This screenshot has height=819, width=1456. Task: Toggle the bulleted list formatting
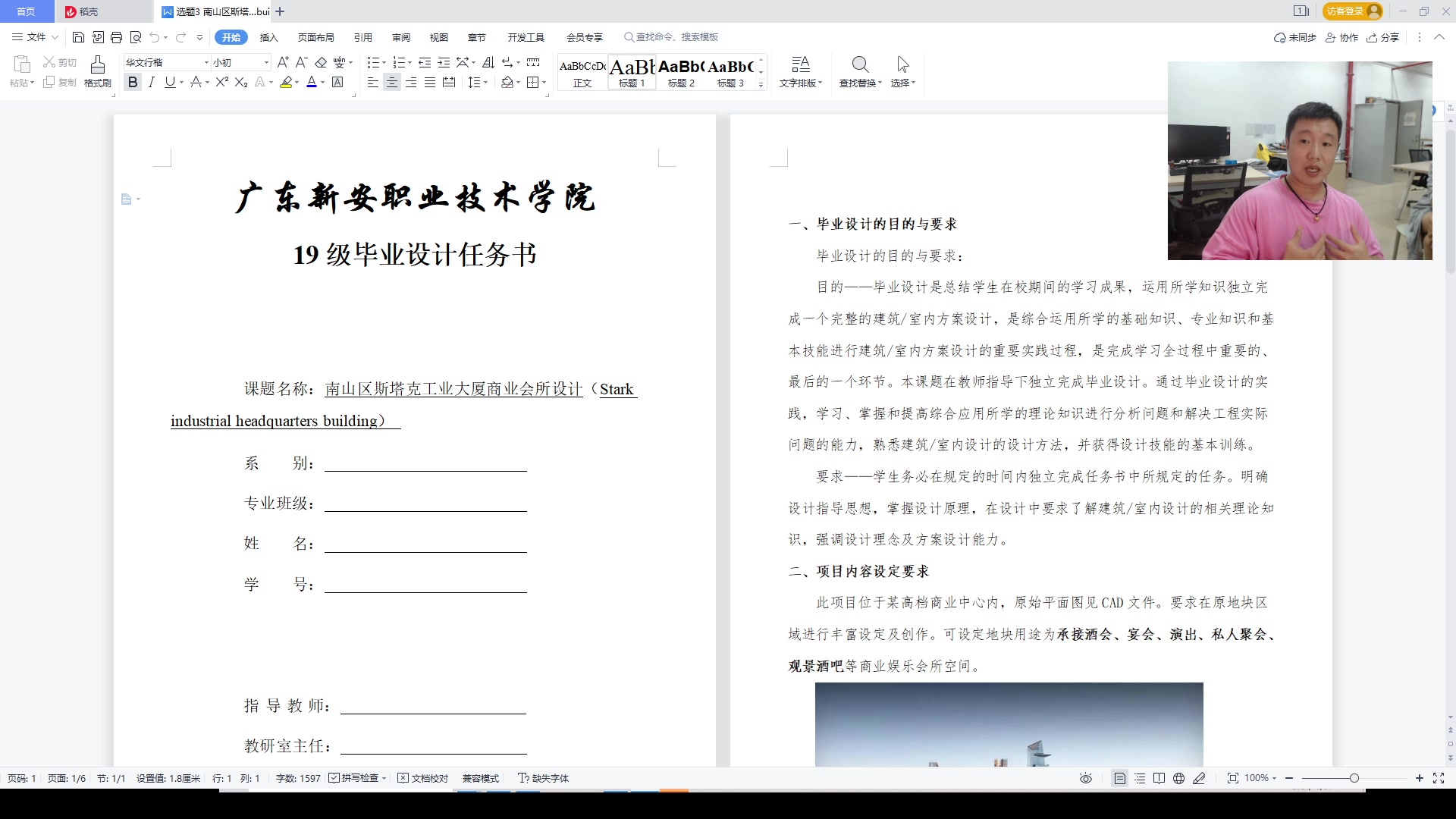[x=374, y=63]
